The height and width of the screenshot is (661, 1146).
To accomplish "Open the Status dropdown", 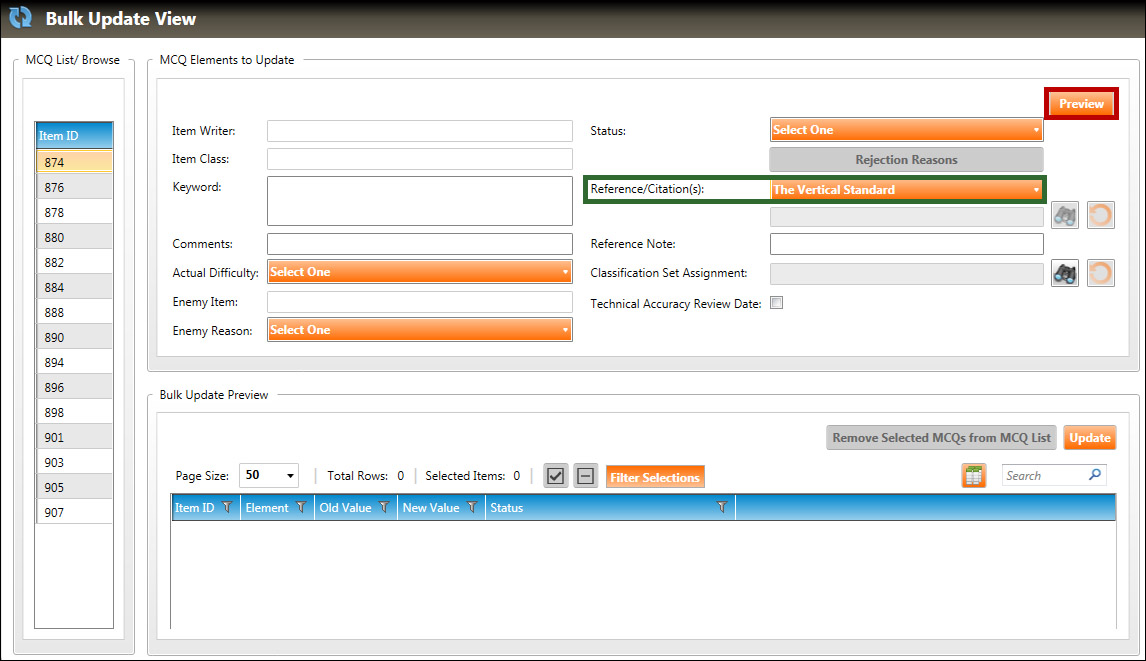I will coord(906,130).
